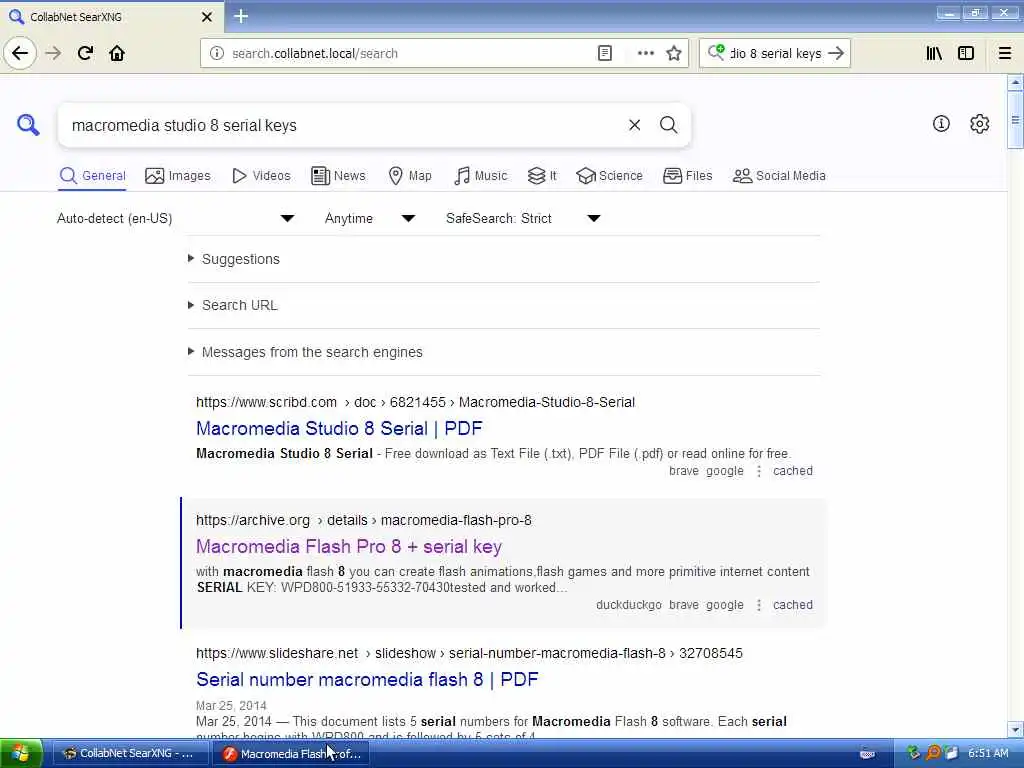
Task: Reload the current page
Action: 85,53
